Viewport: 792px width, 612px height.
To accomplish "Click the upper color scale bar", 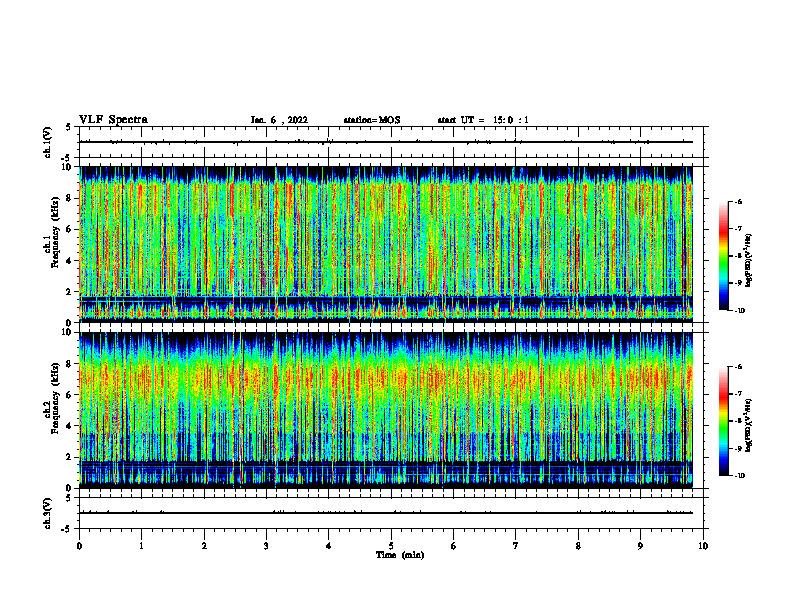I will (724, 256).
